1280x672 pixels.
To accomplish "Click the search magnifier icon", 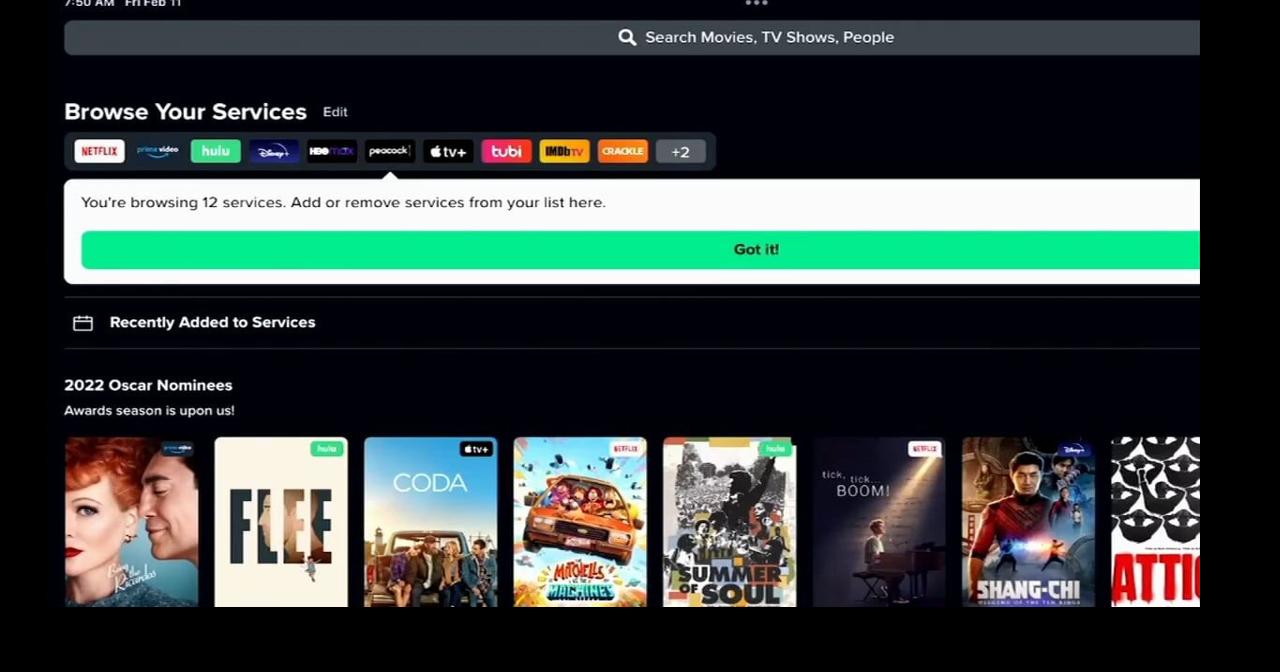I will [627, 37].
